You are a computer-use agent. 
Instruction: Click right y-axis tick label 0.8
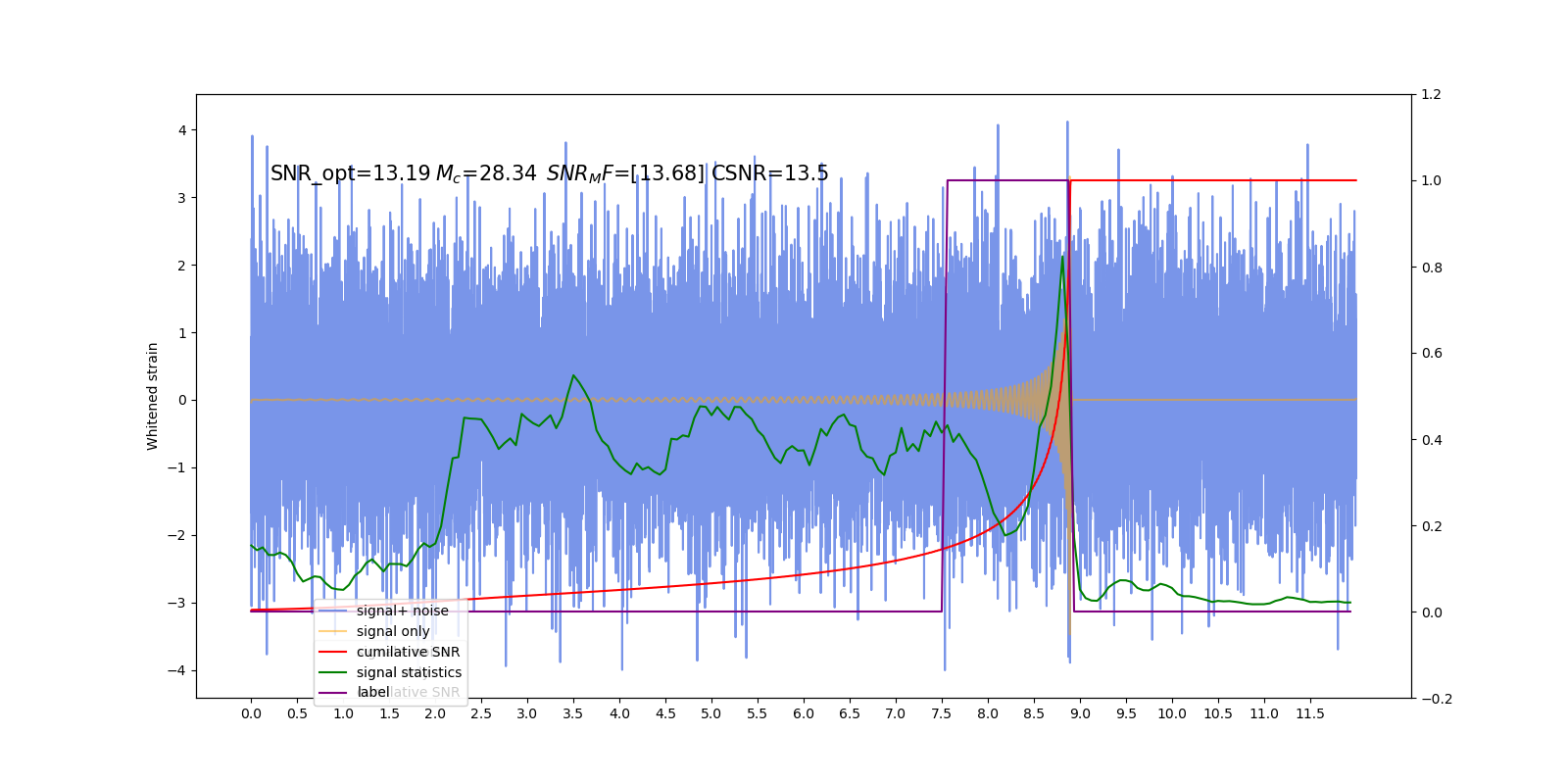pyautogui.click(x=1432, y=268)
